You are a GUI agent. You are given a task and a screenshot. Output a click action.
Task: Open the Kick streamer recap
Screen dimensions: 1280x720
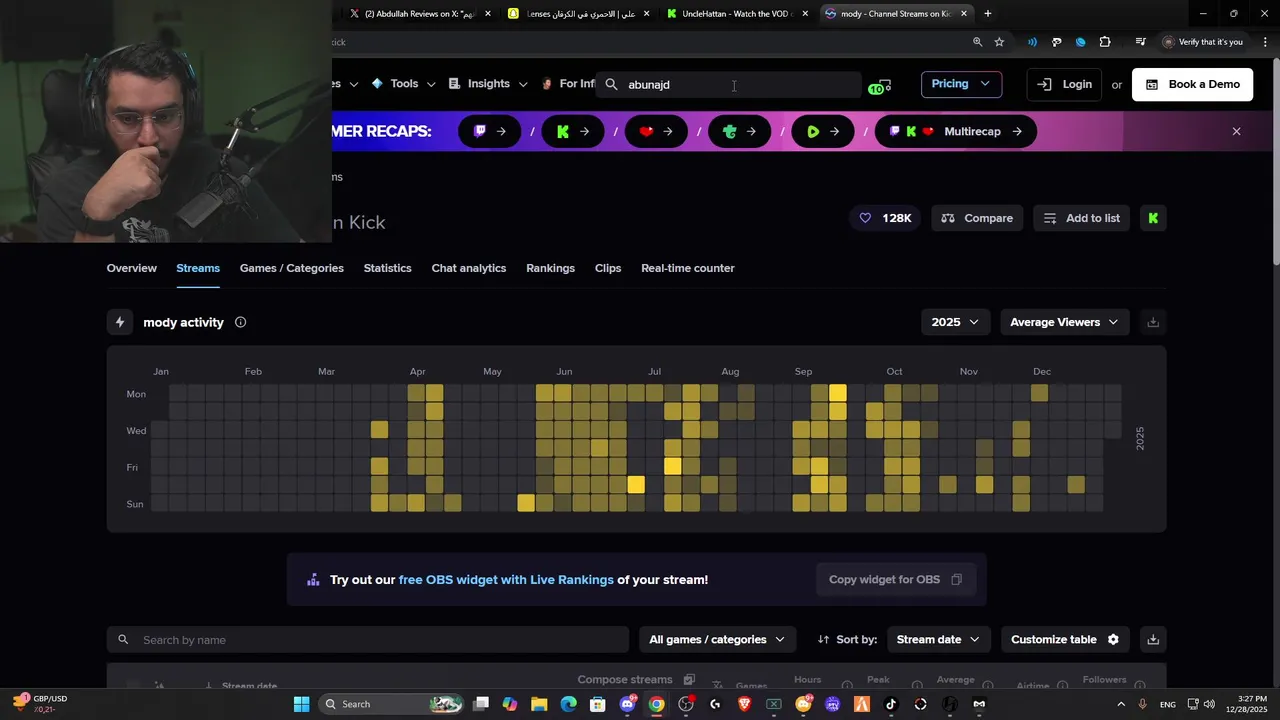[573, 131]
